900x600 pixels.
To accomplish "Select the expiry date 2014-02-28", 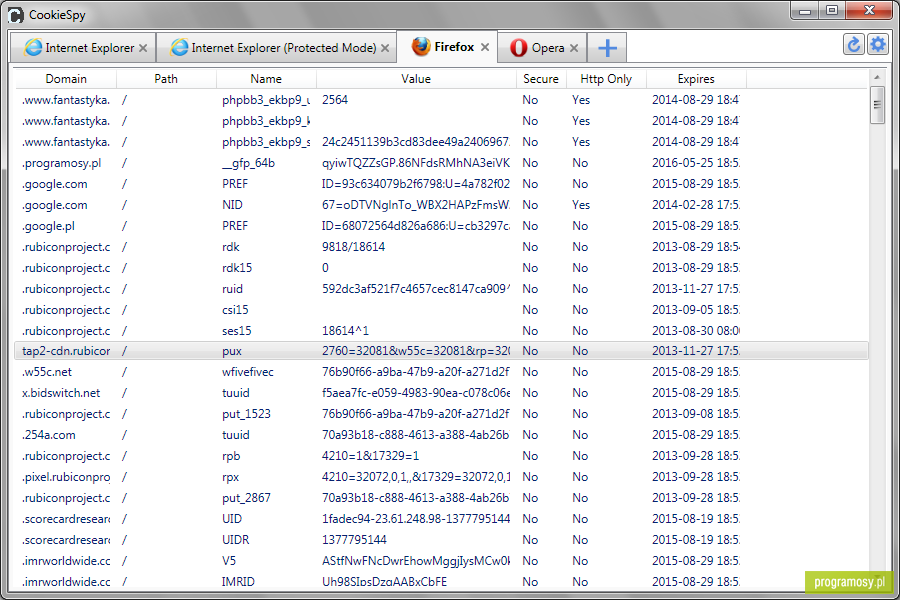I will tap(696, 205).
